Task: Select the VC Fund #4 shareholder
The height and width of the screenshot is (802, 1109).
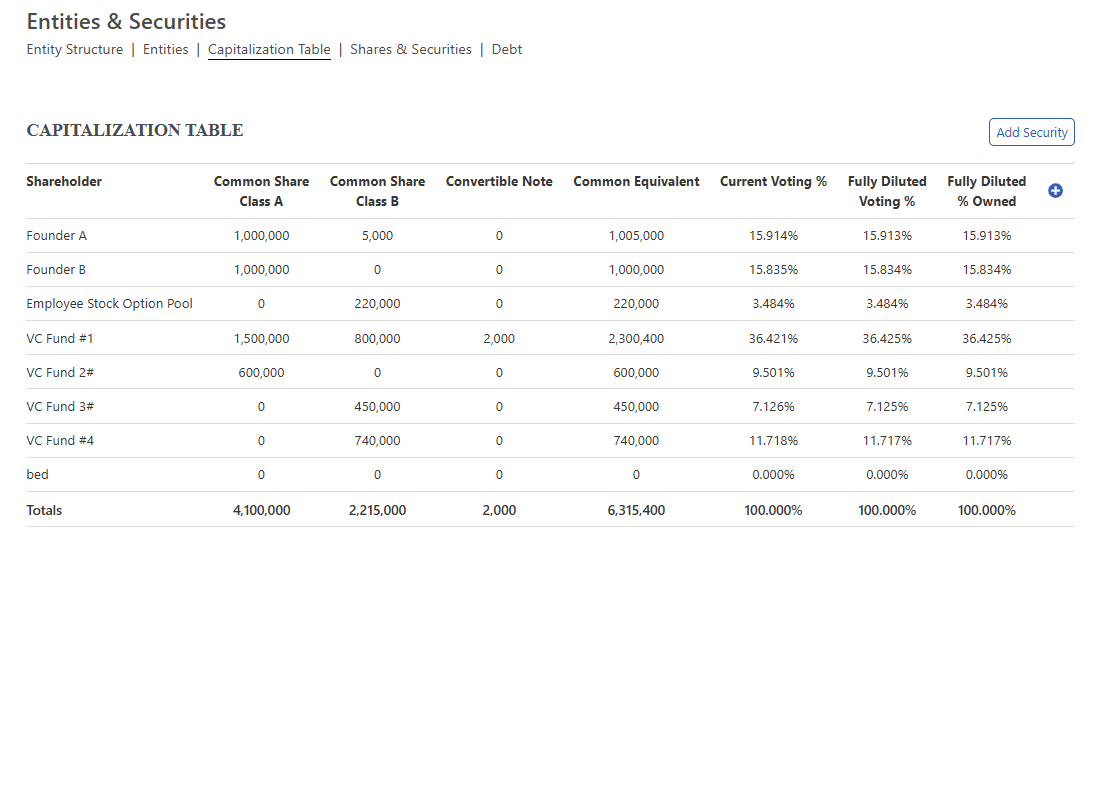Action: click(x=60, y=440)
